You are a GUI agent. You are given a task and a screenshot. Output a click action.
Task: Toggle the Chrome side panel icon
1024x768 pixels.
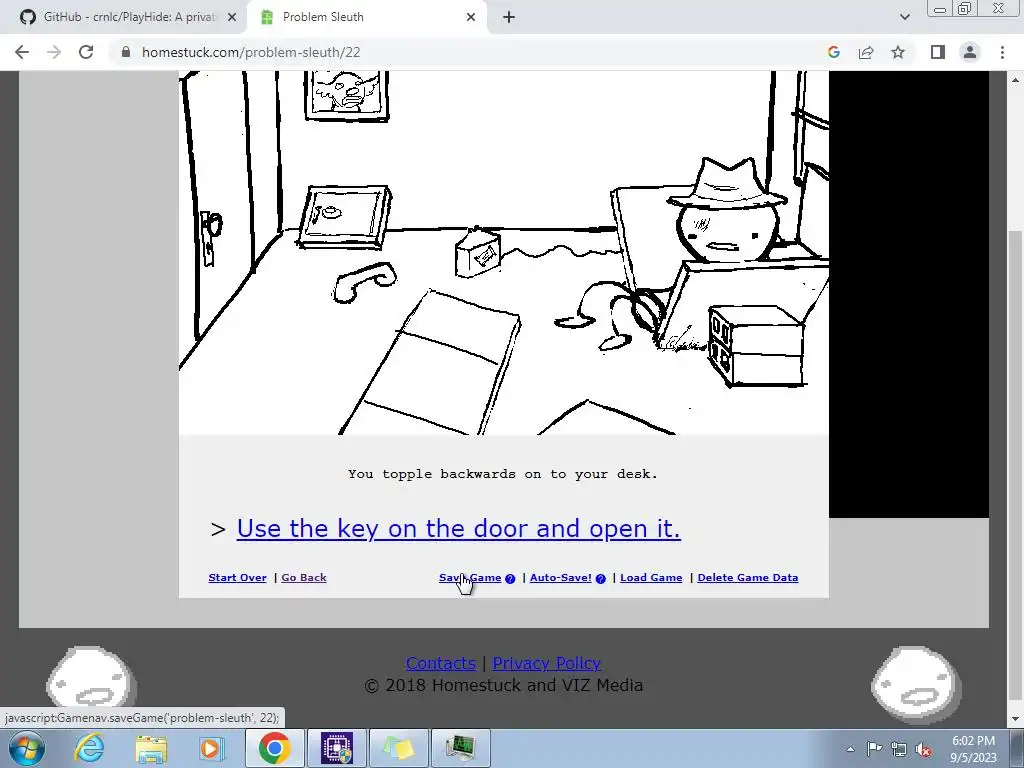tap(938, 52)
